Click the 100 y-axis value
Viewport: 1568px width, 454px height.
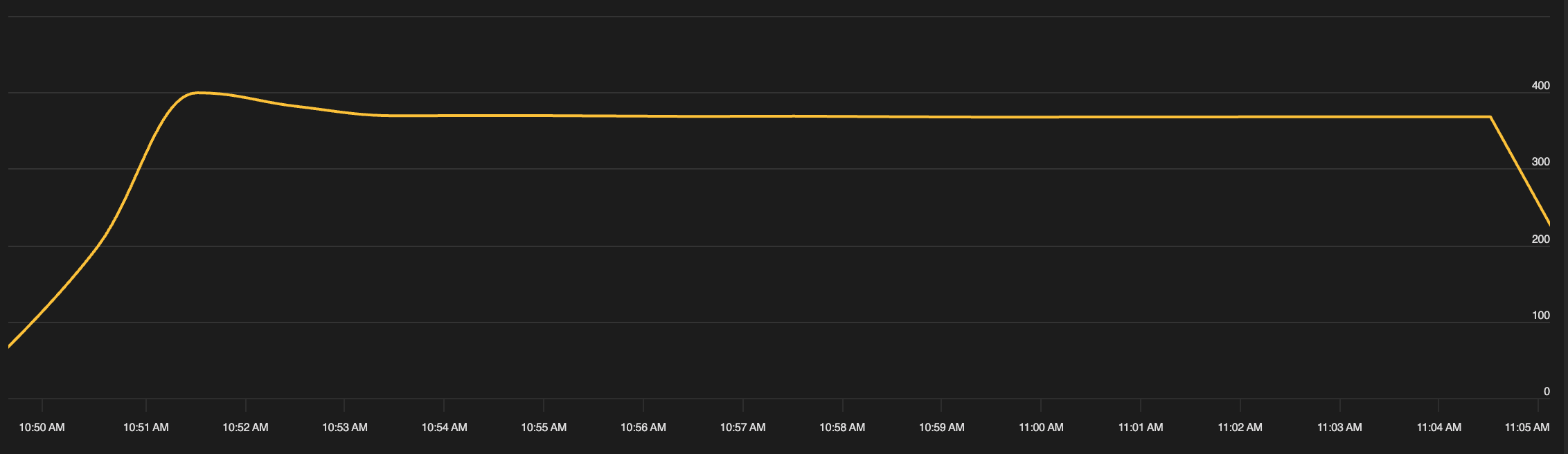tap(1541, 316)
